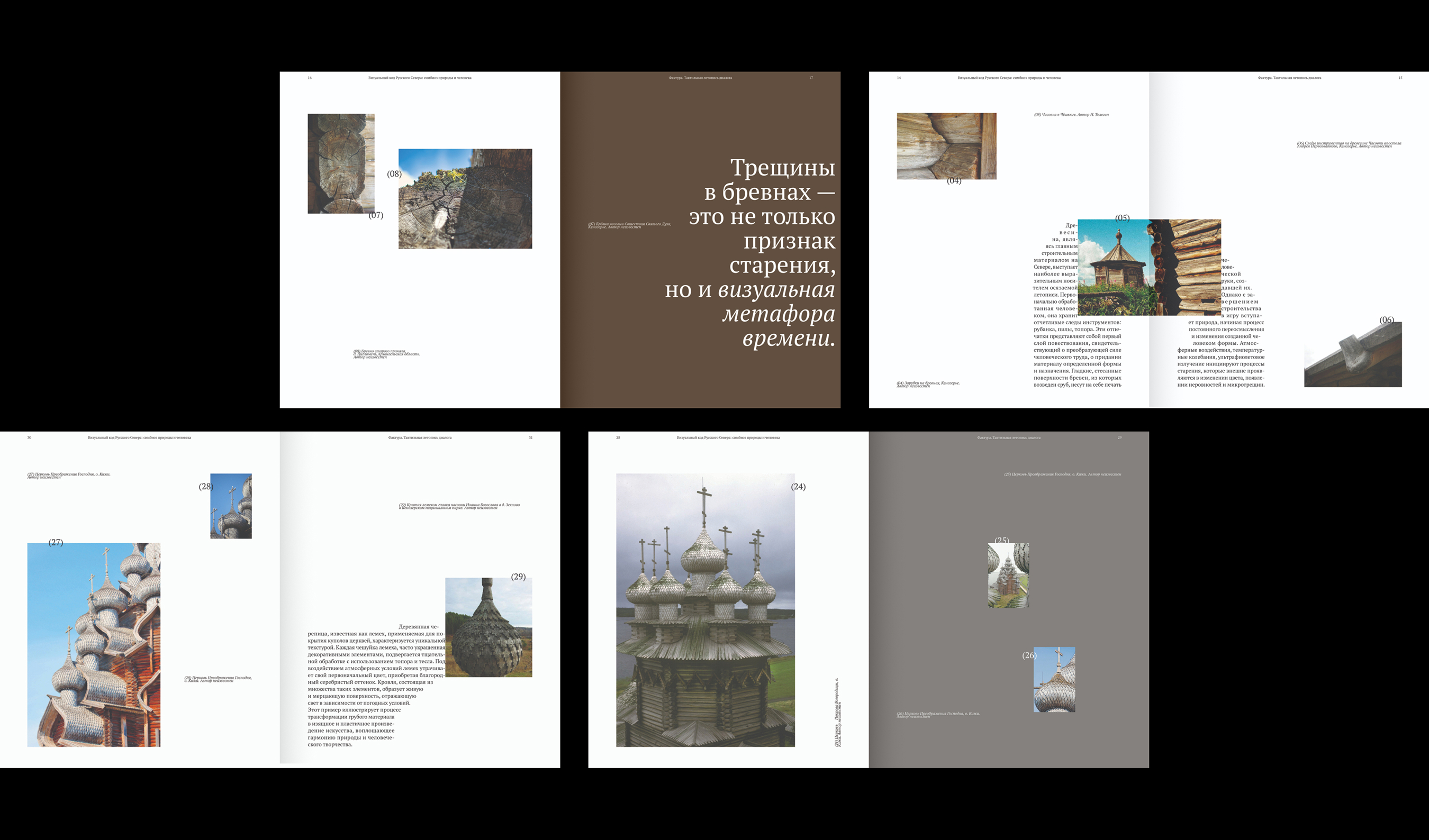This screenshot has width=1429, height=840.
Task: Select the carved roof detail photo (06)
Action: [1352, 355]
